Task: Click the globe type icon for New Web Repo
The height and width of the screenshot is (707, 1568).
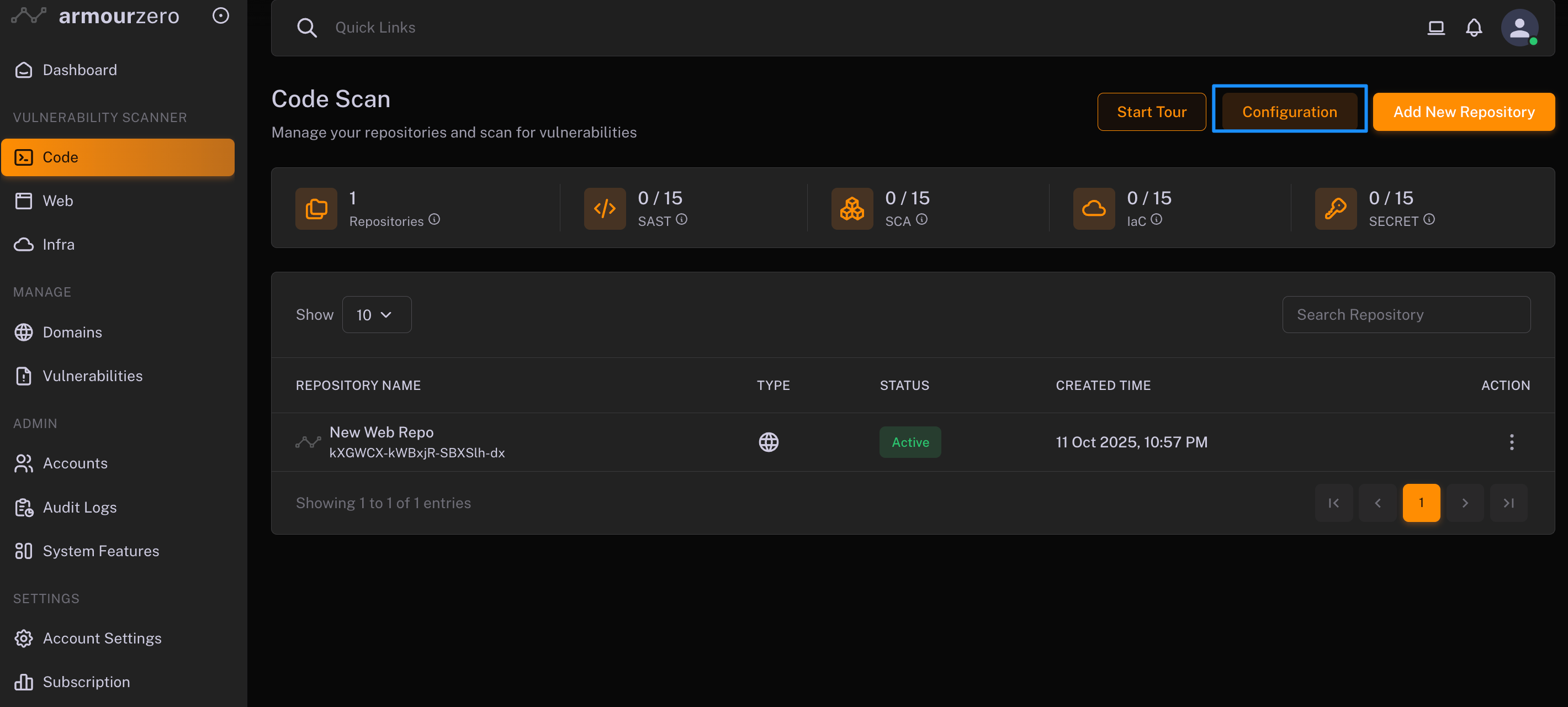Action: coord(768,442)
